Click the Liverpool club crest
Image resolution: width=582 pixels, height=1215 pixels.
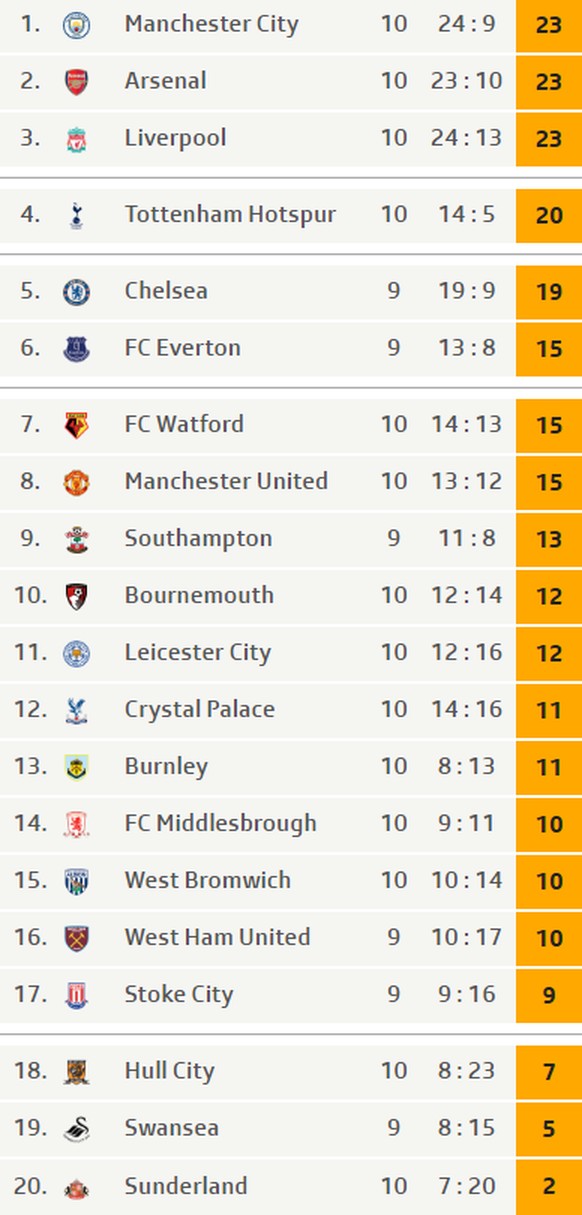pyautogui.click(x=76, y=139)
